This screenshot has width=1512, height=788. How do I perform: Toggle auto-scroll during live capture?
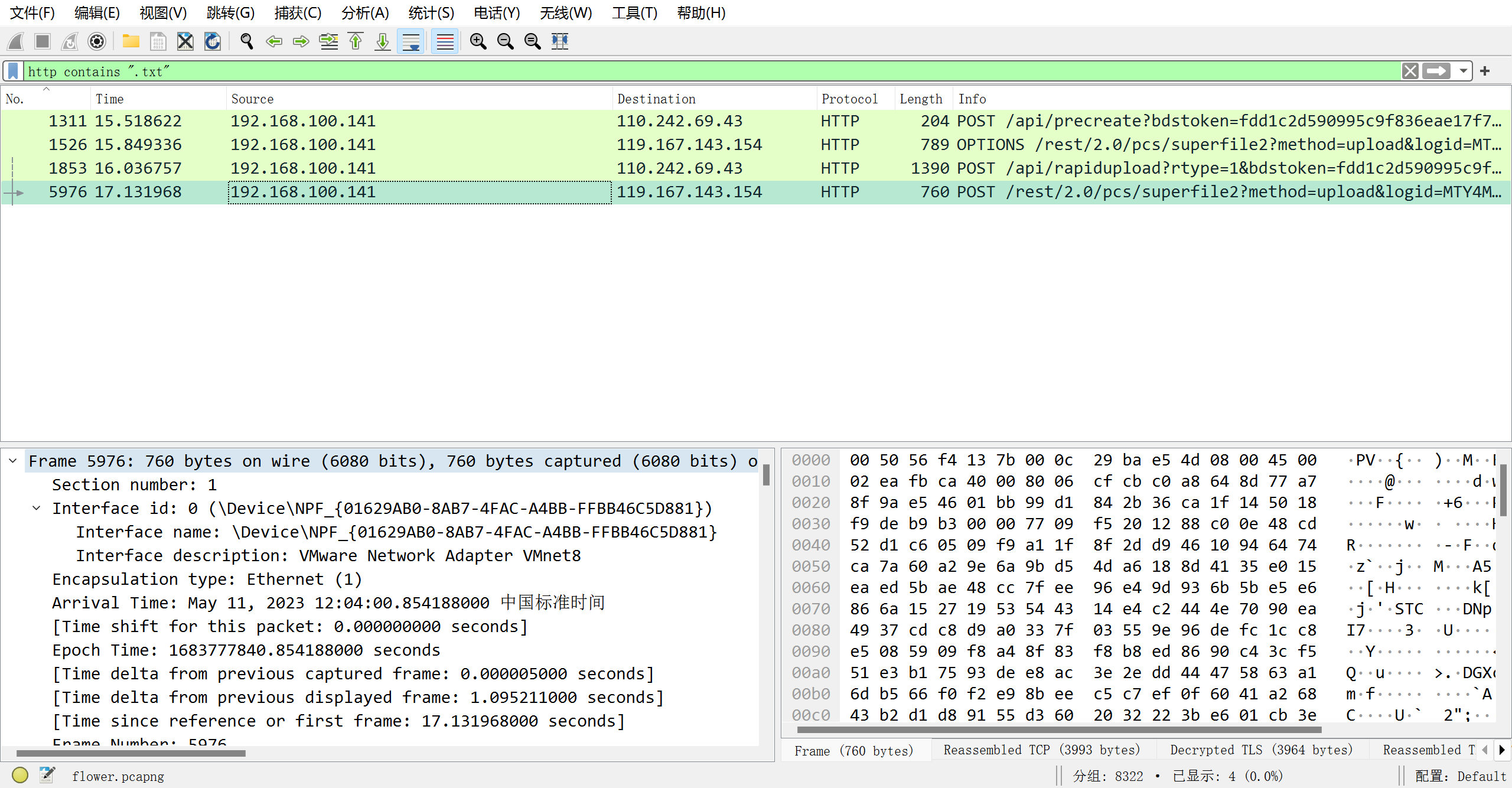coord(410,41)
